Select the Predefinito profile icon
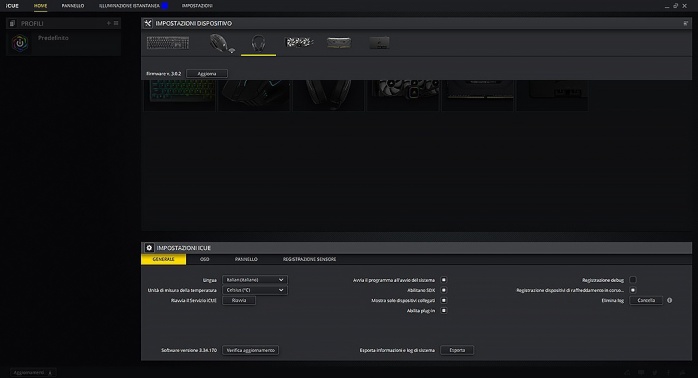The width and height of the screenshot is (698, 378). pos(20,43)
